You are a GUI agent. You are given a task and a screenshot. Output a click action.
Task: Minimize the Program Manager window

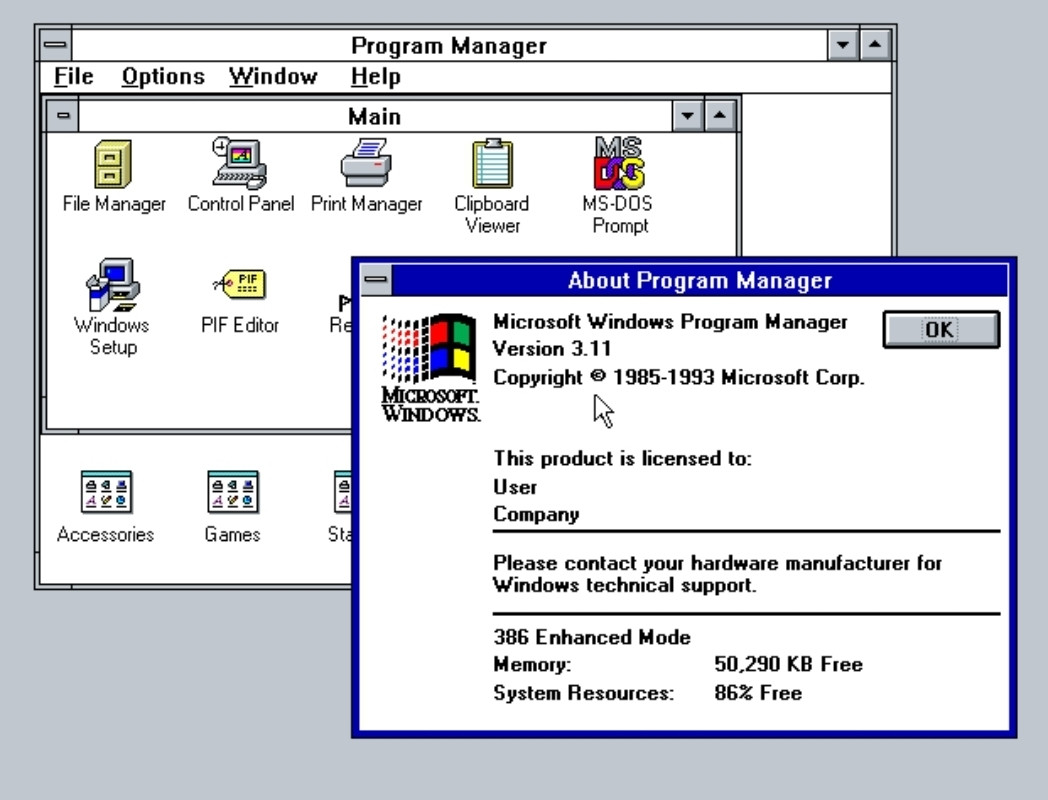point(843,45)
